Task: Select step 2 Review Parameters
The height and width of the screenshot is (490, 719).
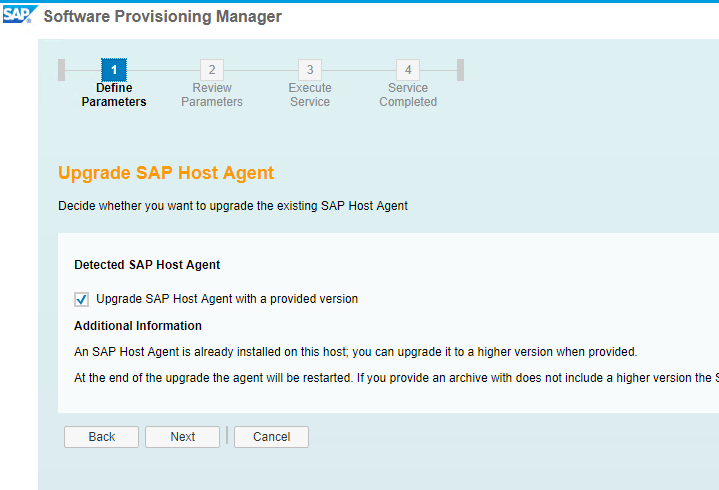Action: (x=212, y=70)
